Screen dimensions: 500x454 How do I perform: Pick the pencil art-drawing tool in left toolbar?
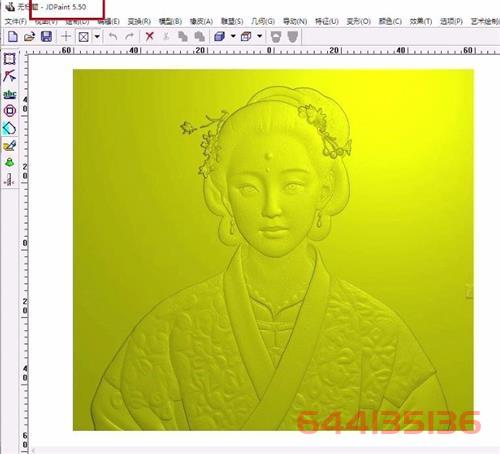coord(9,146)
